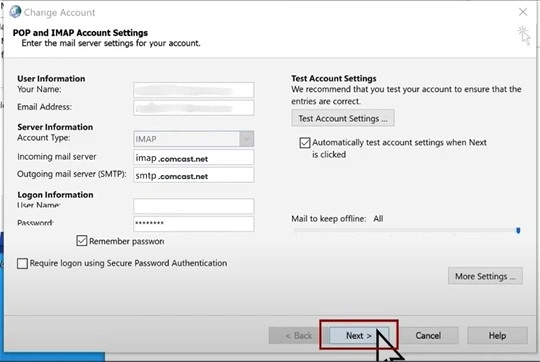The height and width of the screenshot is (362, 540).
Task: Click the 'Test Account Settings' heading text
Action: (x=334, y=79)
